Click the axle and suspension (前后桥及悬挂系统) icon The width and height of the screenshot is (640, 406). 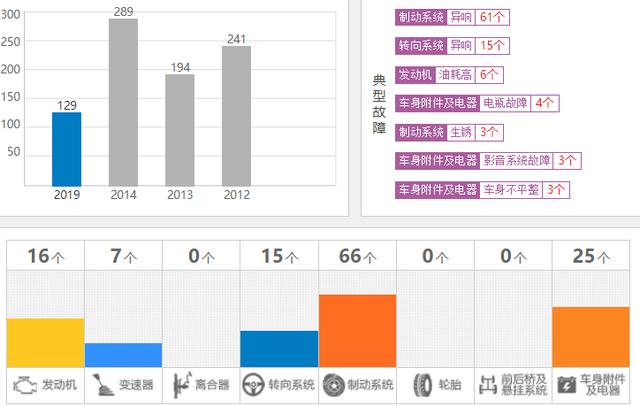tap(488, 385)
